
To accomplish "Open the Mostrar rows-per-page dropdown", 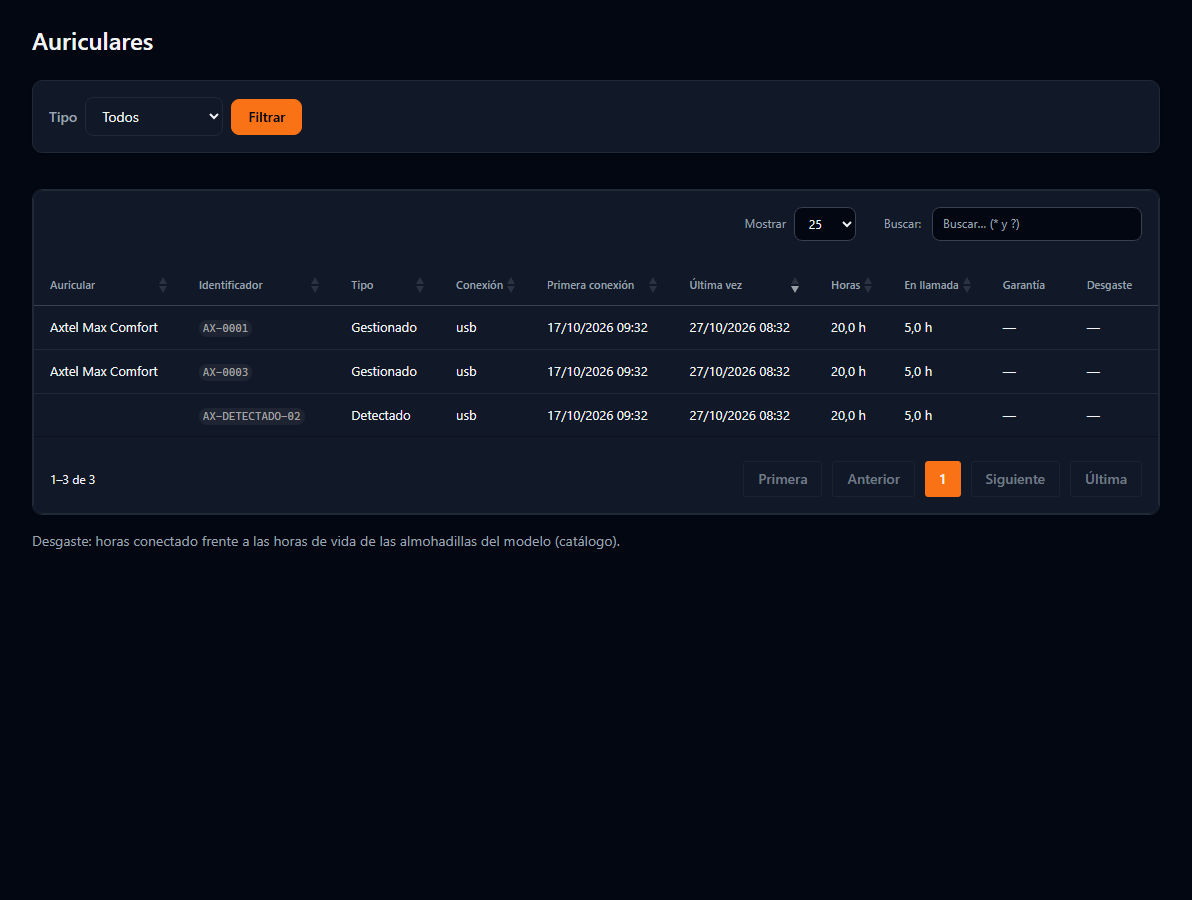I will (825, 224).
